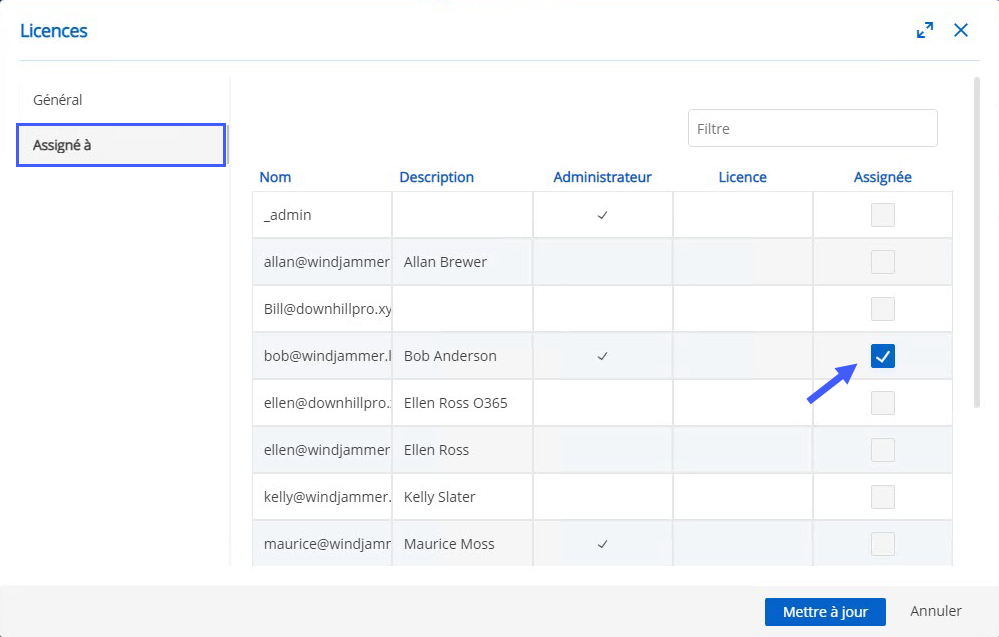Close the Licences dialog
This screenshot has height=637, width=999.
pyautogui.click(x=961, y=31)
